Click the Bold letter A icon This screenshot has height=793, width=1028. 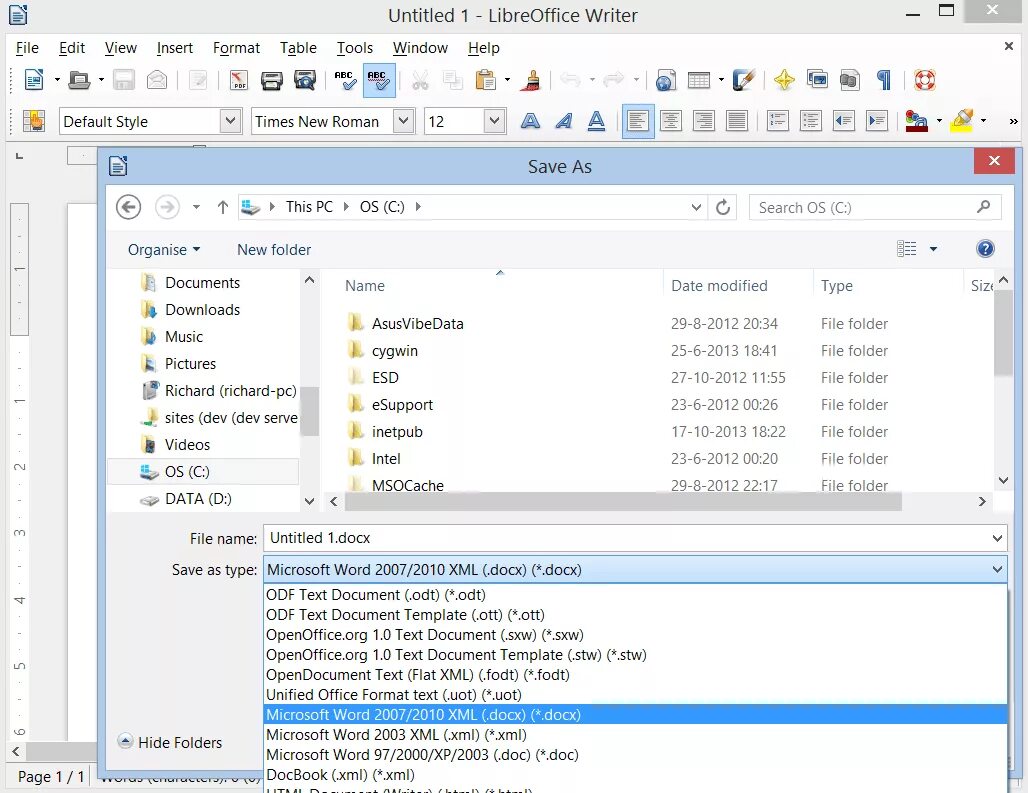point(530,121)
